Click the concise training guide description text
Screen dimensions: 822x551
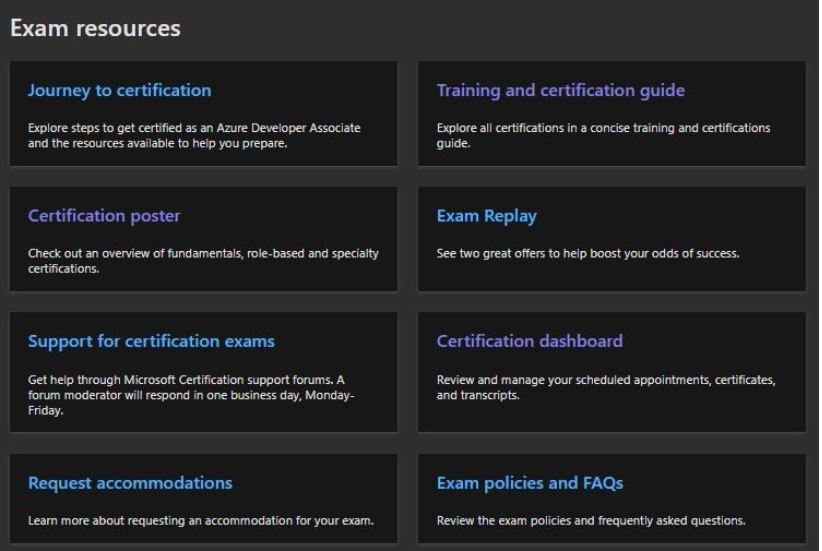(603, 135)
